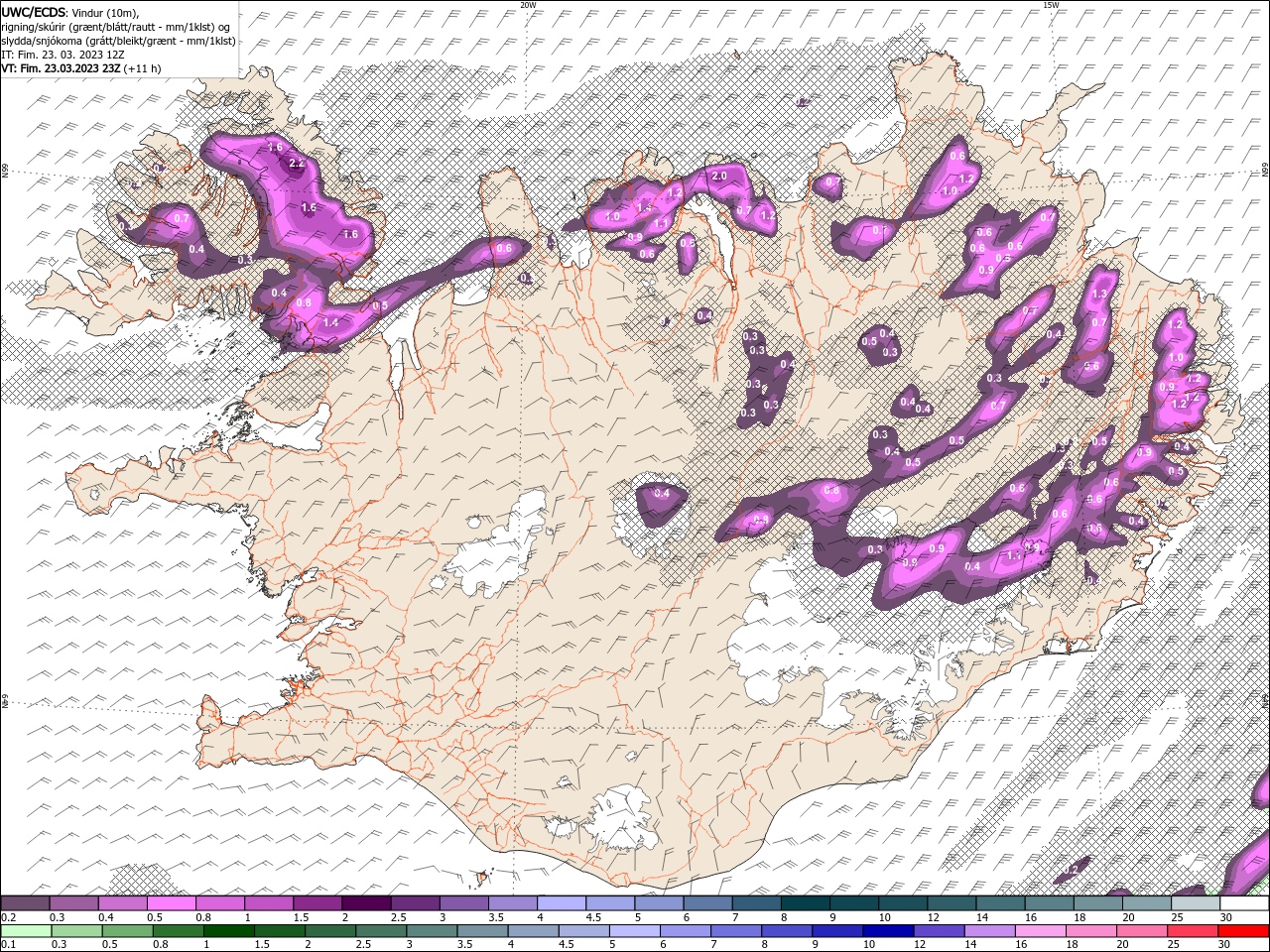Pick dark green rain swatch between 1 and 1.5

pos(228,931)
